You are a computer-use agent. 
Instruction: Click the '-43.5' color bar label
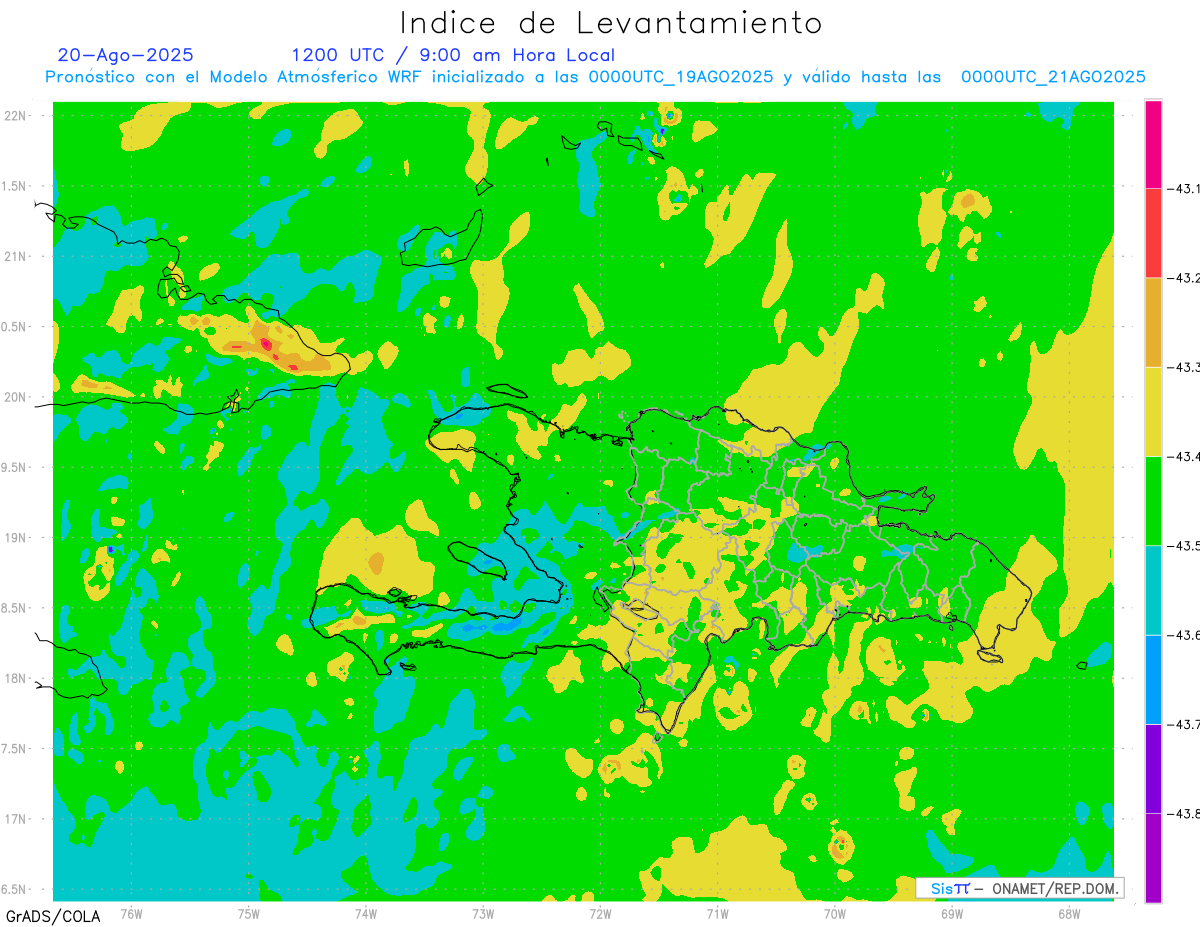coord(1184,546)
